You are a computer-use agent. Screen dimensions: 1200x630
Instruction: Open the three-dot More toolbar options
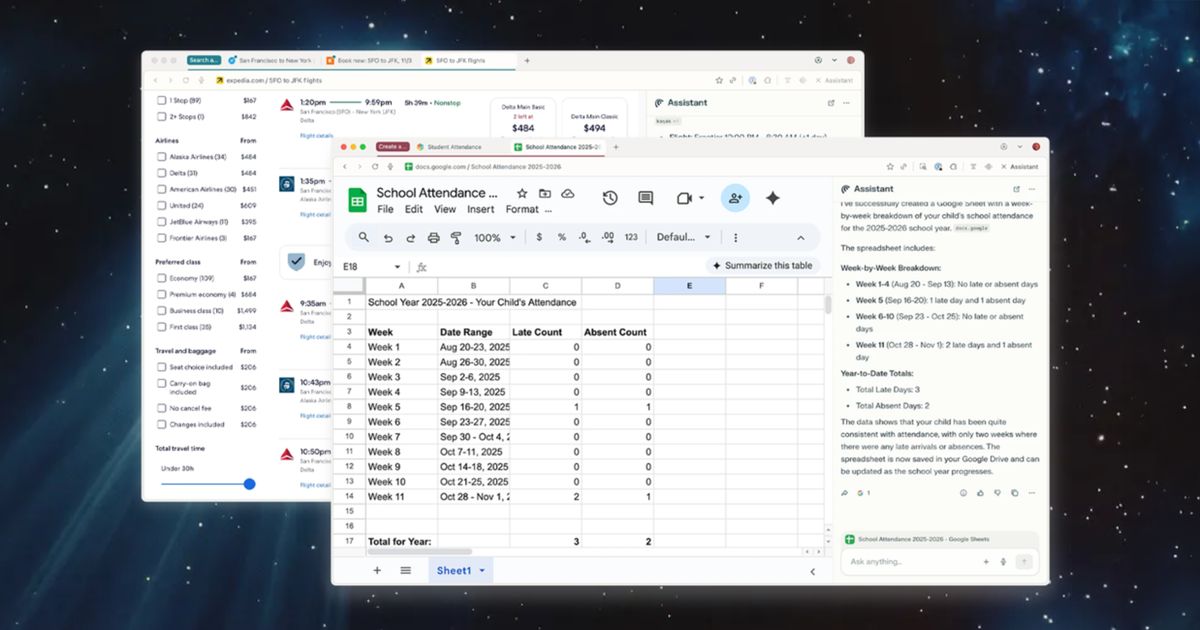pyautogui.click(x=736, y=238)
